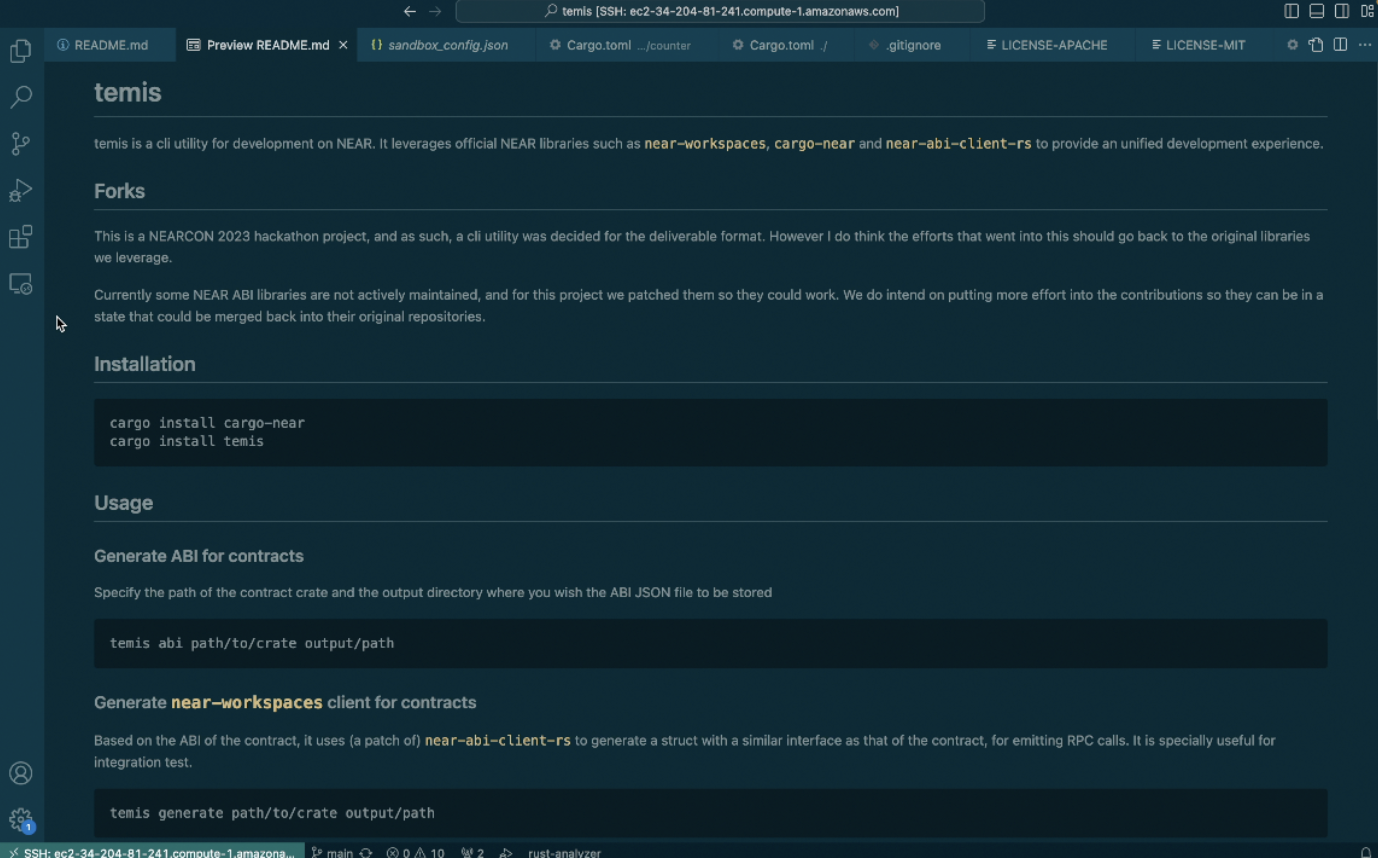Open the Run and Debug view
The width and height of the screenshot is (1378, 858).
(x=21, y=190)
